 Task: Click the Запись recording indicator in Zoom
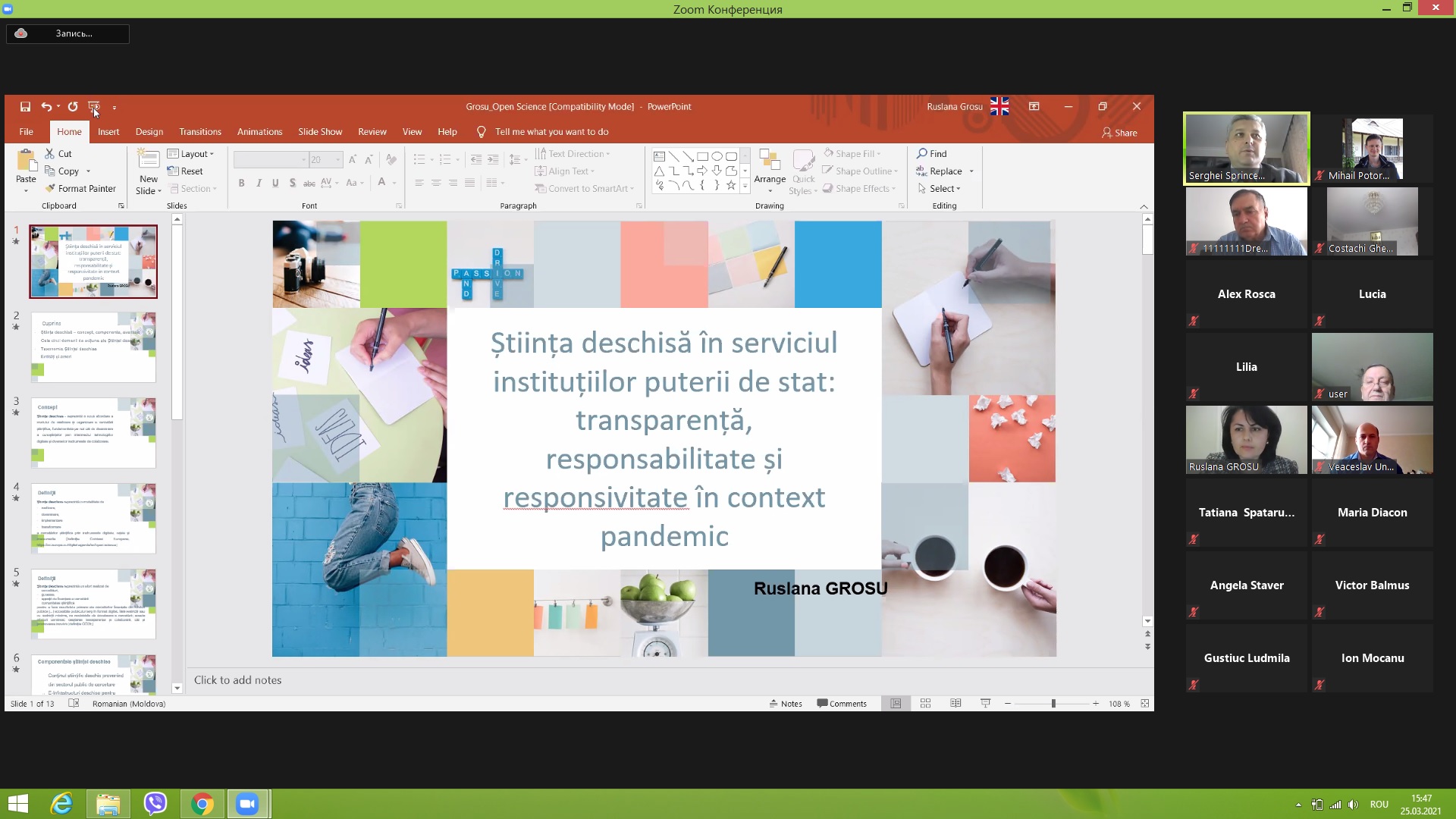point(68,33)
